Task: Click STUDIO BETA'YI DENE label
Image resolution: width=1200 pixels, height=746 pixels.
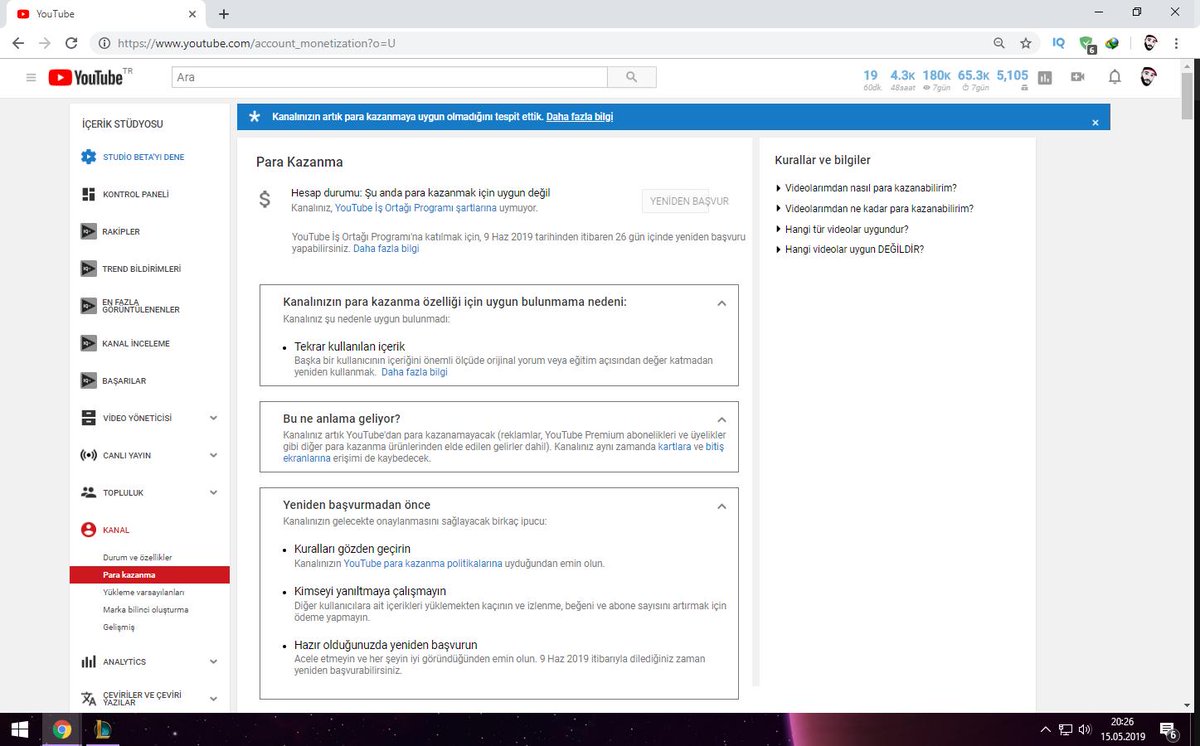Action: coord(143,157)
